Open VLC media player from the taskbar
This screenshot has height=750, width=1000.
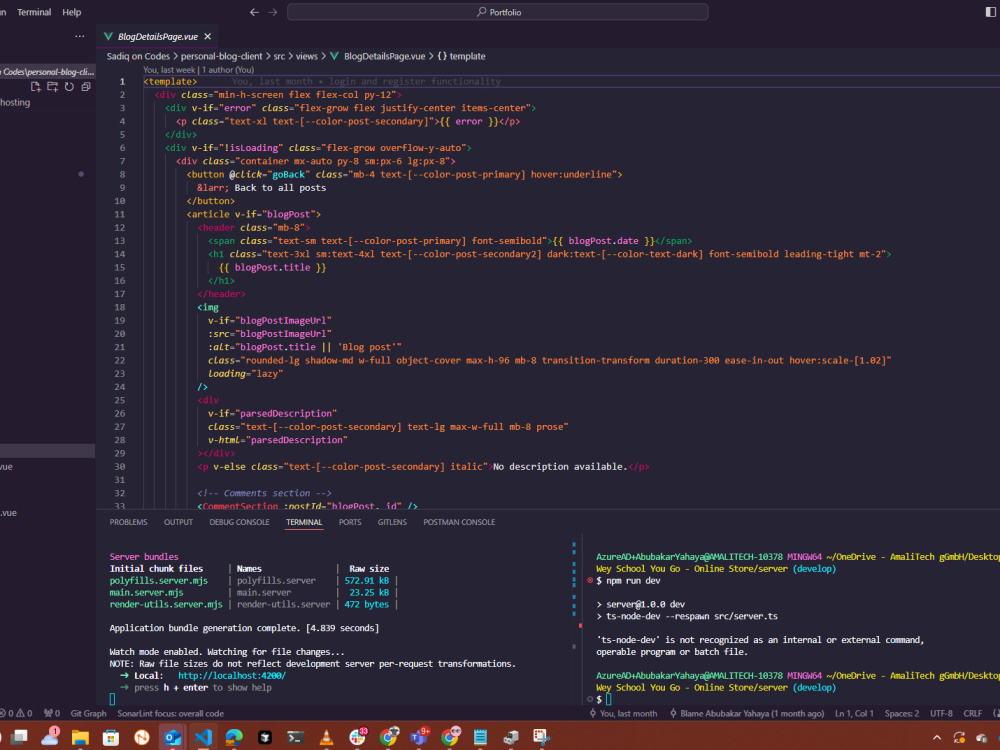pyautogui.click(x=326, y=738)
